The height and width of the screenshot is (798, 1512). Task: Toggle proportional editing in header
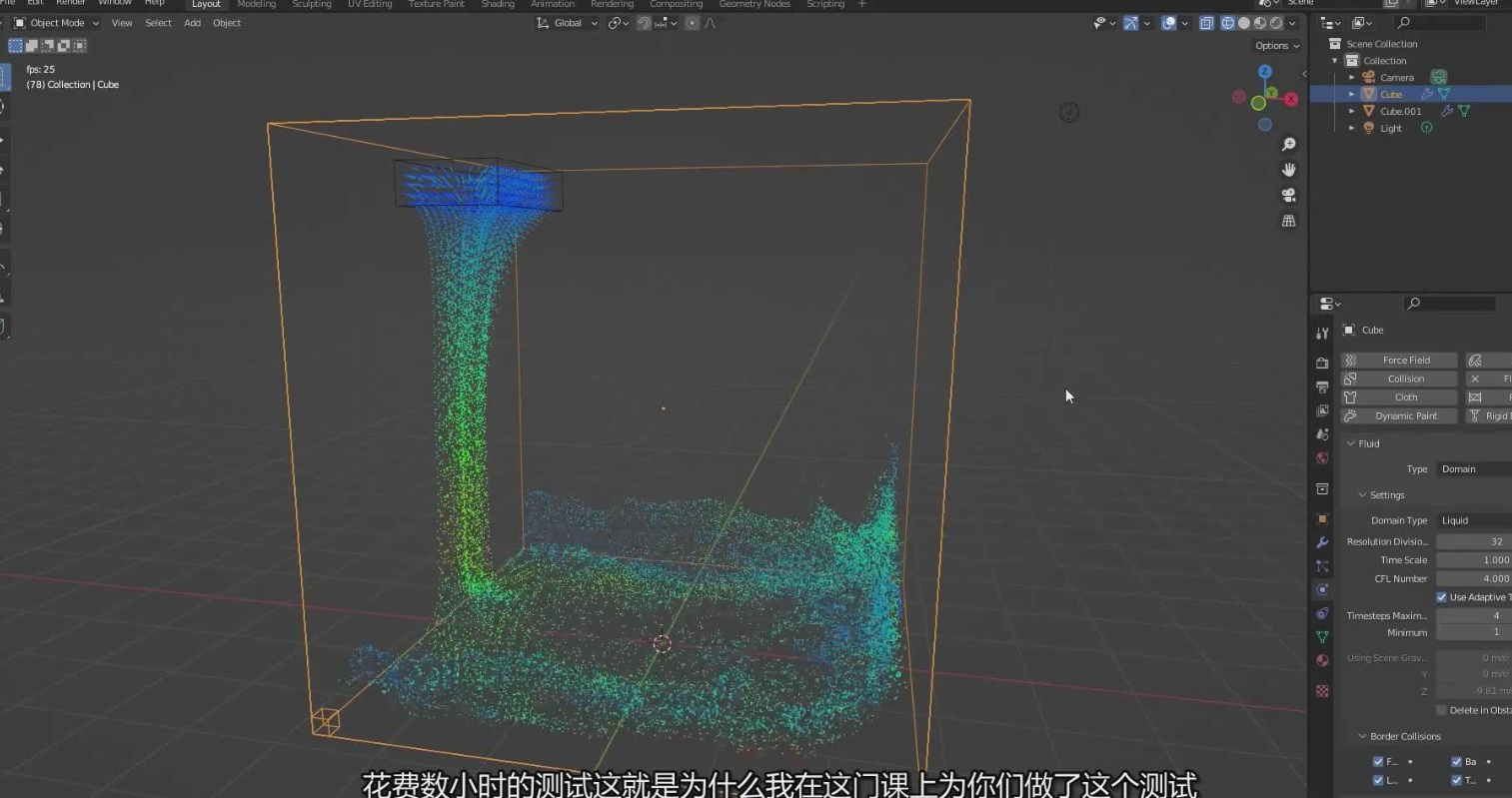click(692, 23)
